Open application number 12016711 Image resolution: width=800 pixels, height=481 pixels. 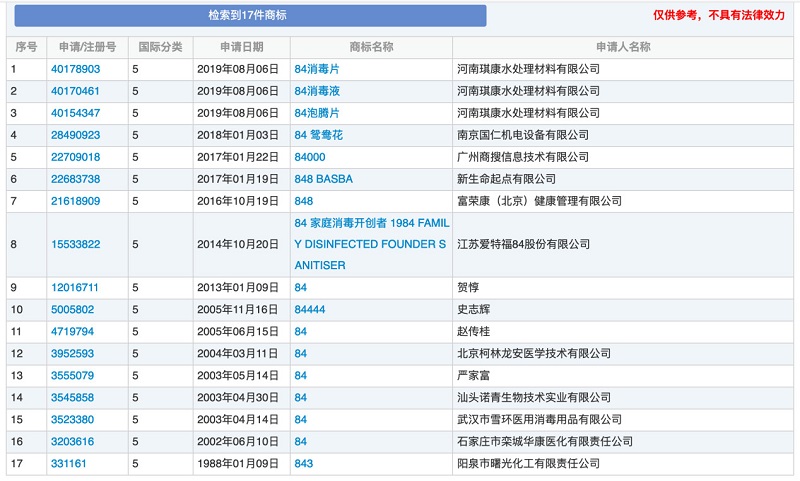coord(76,288)
